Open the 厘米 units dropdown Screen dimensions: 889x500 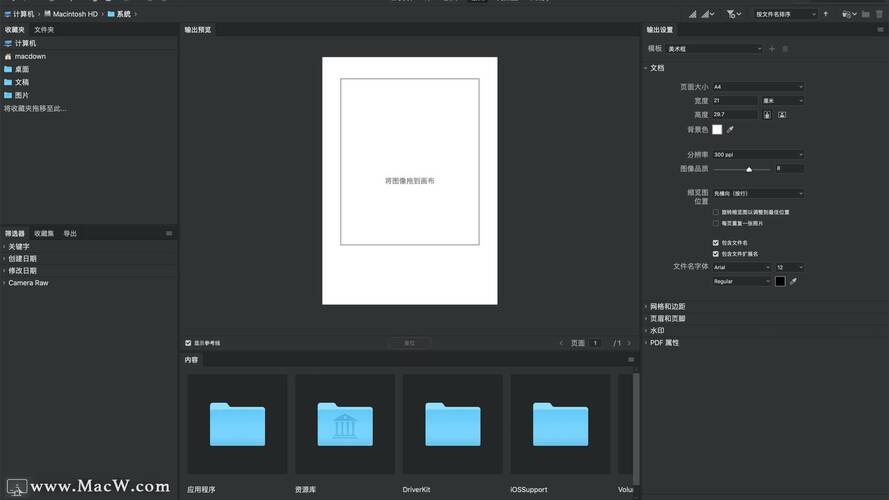(x=783, y=100)
